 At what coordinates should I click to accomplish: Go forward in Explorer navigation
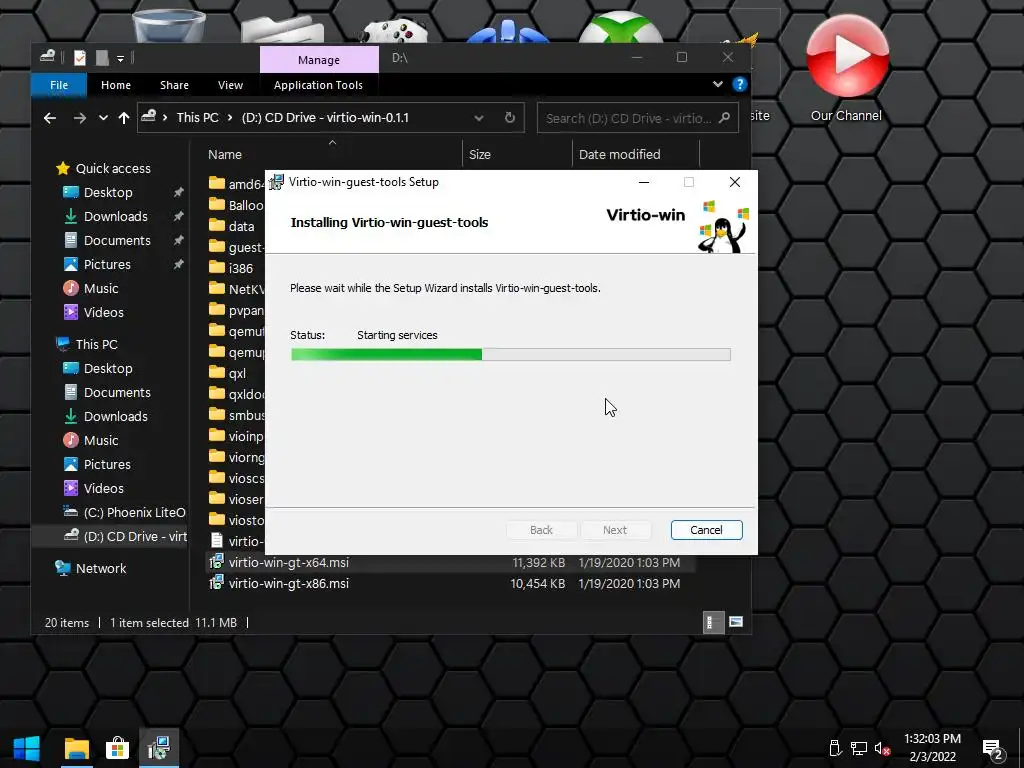80,118
